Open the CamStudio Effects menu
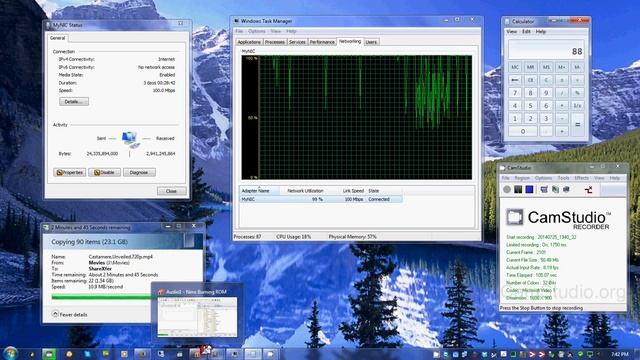640x360 pixels. click(x=581, y=178)
